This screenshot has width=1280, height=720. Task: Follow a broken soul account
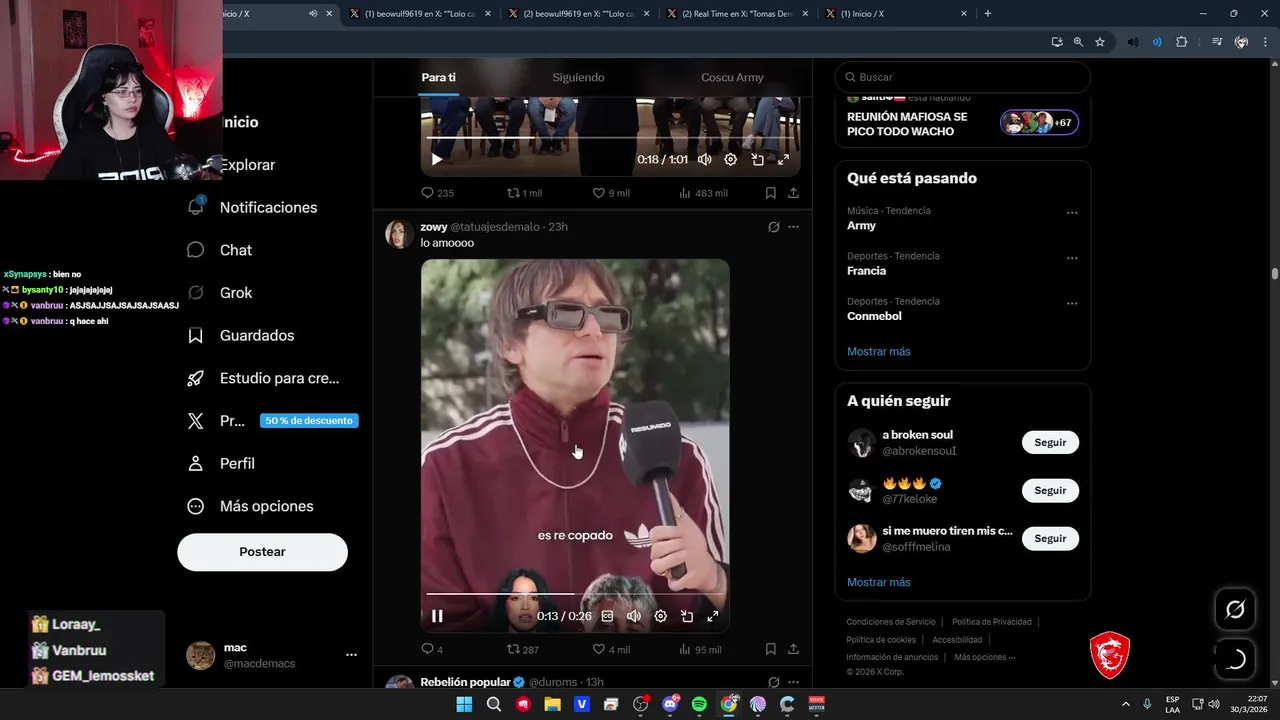click(x=1050, y=443)
